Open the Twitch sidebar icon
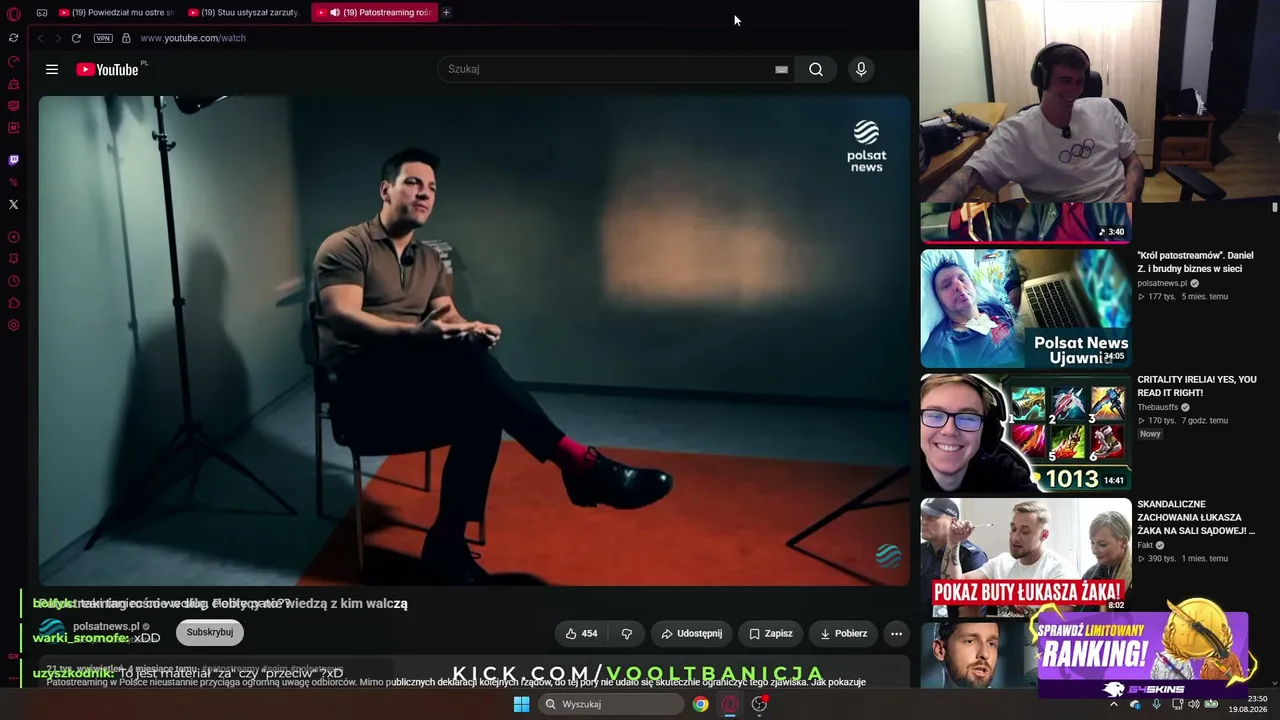Viewport: 1280px width, 720px height. click(13, 160)
